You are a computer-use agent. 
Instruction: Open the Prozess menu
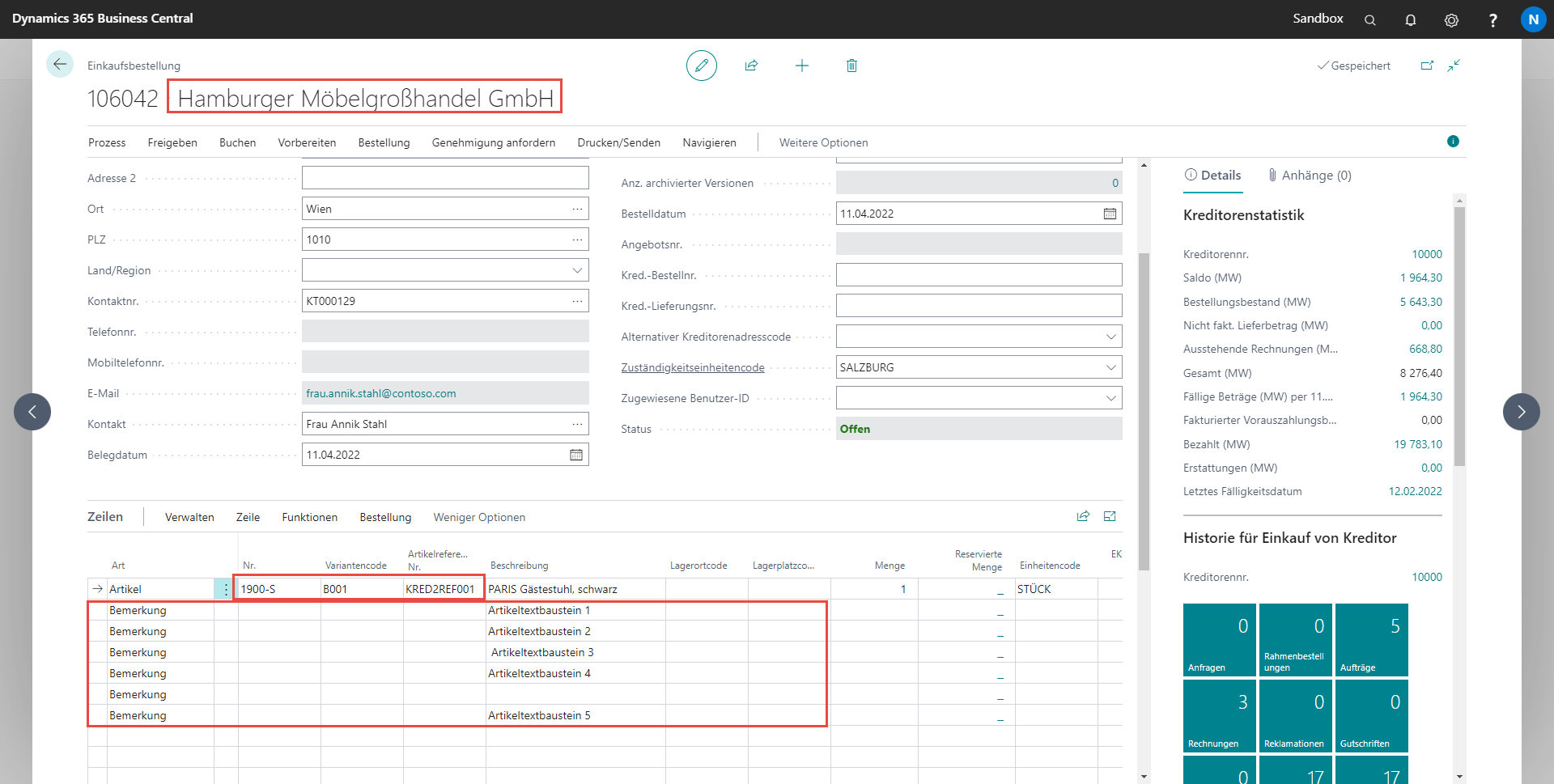tap(107, 142)
